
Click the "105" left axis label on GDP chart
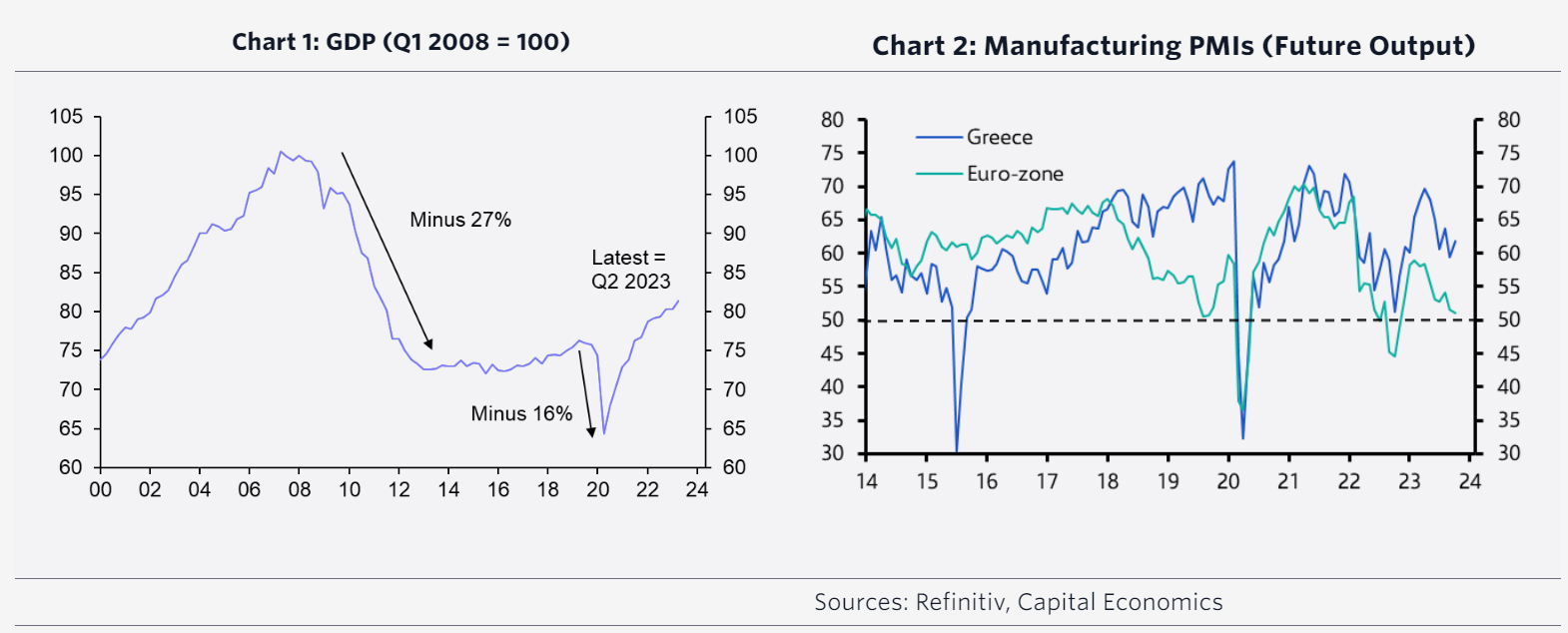coord(66,117)
